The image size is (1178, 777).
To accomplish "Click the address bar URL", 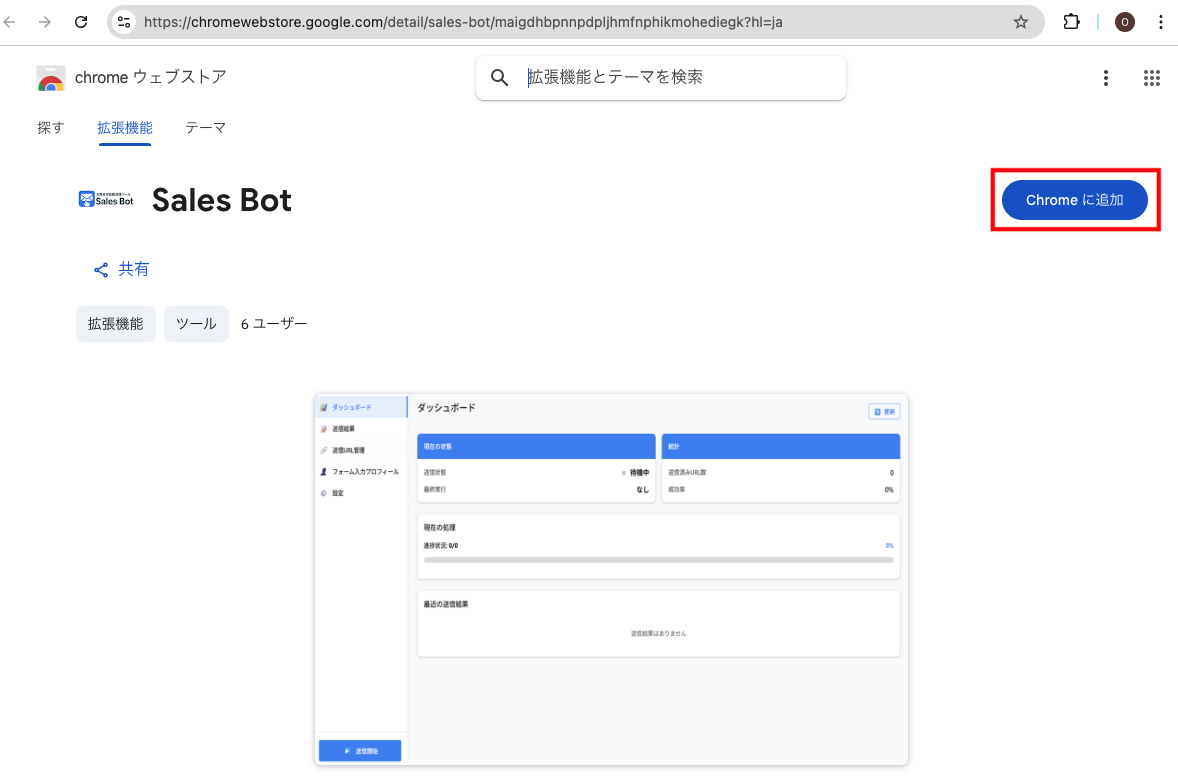I will tap(463, 22).
